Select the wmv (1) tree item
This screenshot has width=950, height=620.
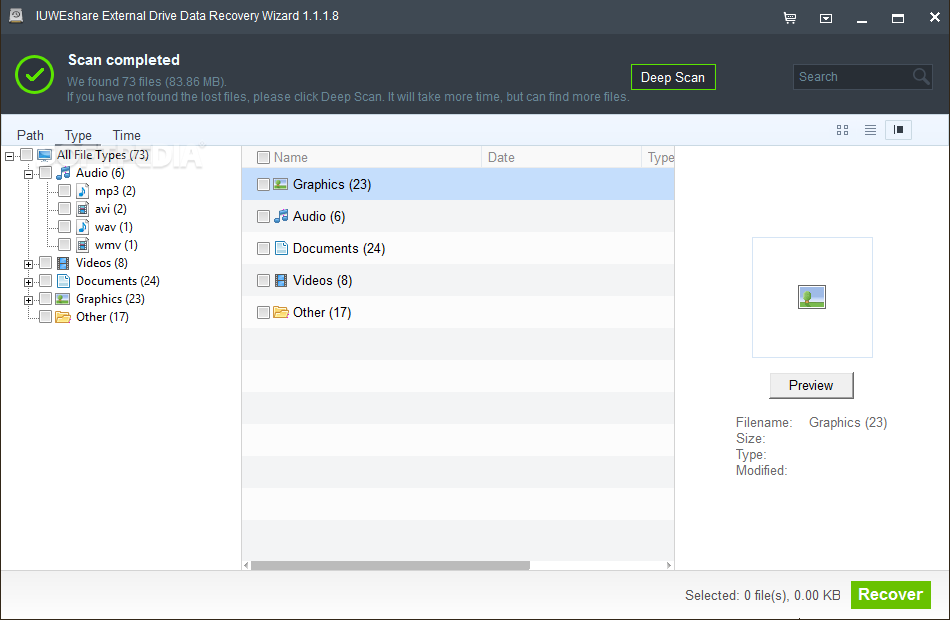tap(116, 245)
